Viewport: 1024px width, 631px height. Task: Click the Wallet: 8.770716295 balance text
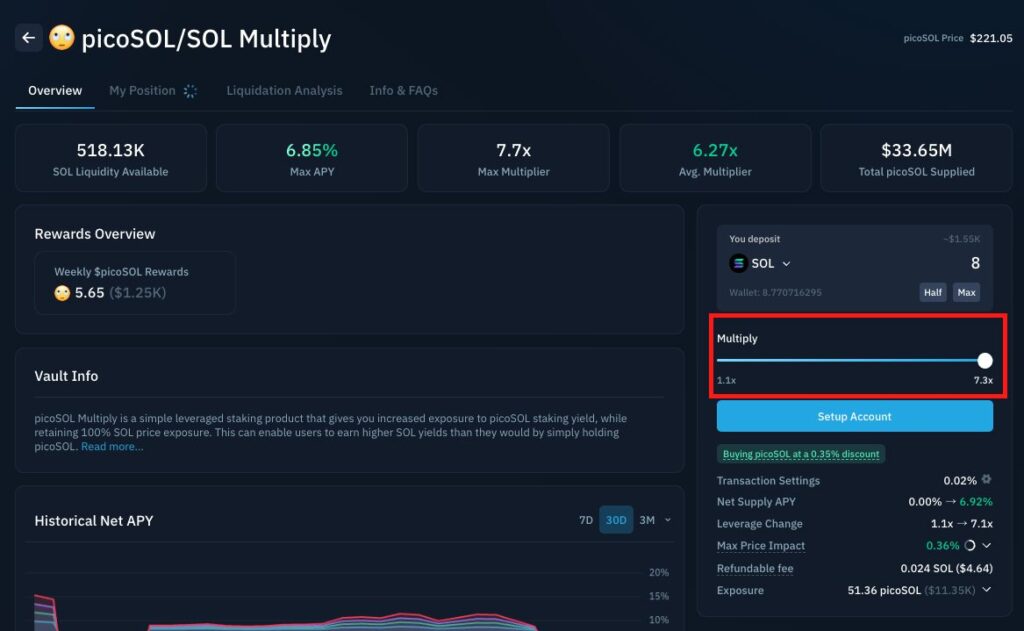click(x=775, y=292)
